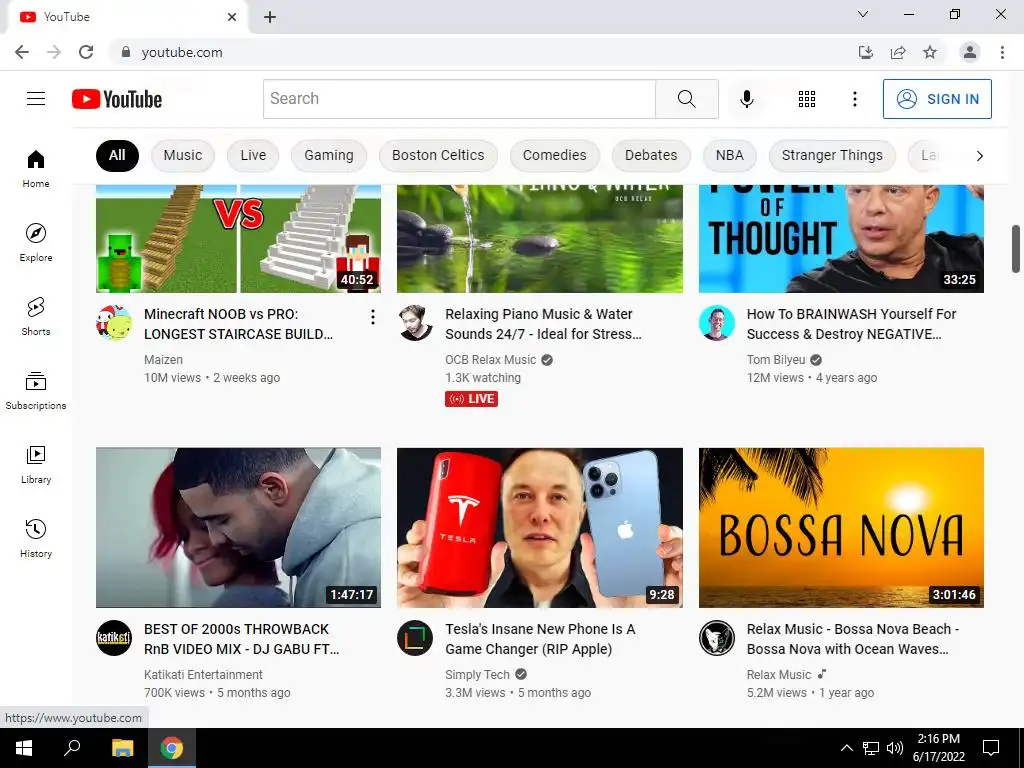Viewport: 1024px width, 768px height.
Task: Select the Boston Celtics chip
Action: 438,155
